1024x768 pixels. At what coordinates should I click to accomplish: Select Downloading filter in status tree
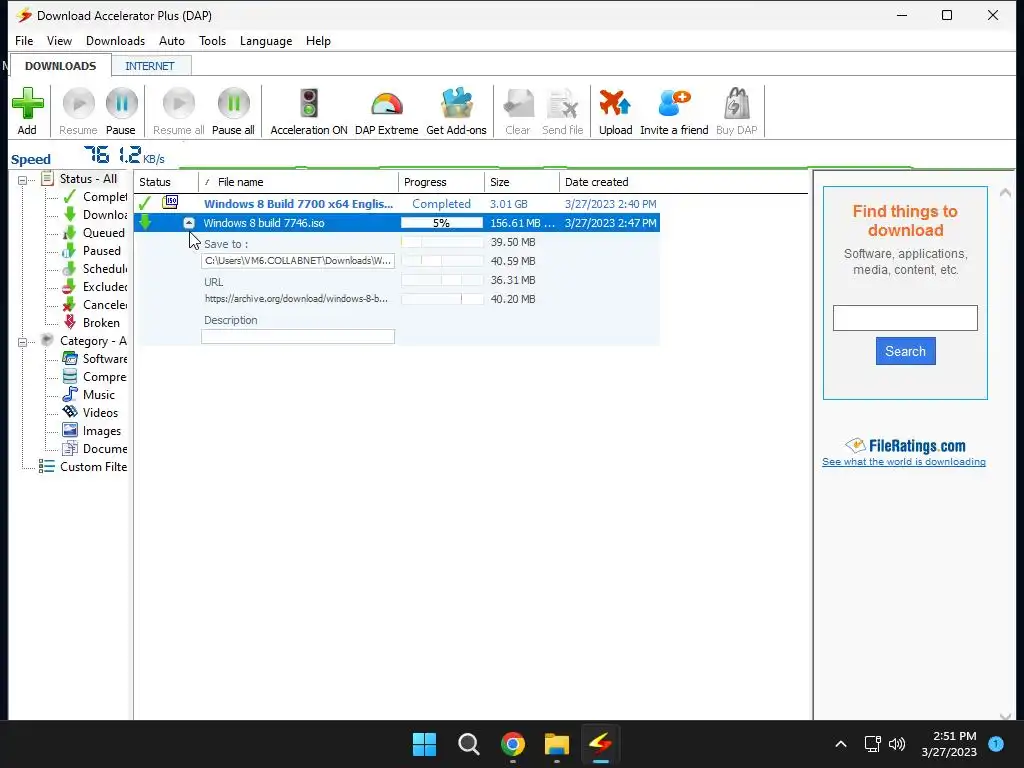click(95, 215)
